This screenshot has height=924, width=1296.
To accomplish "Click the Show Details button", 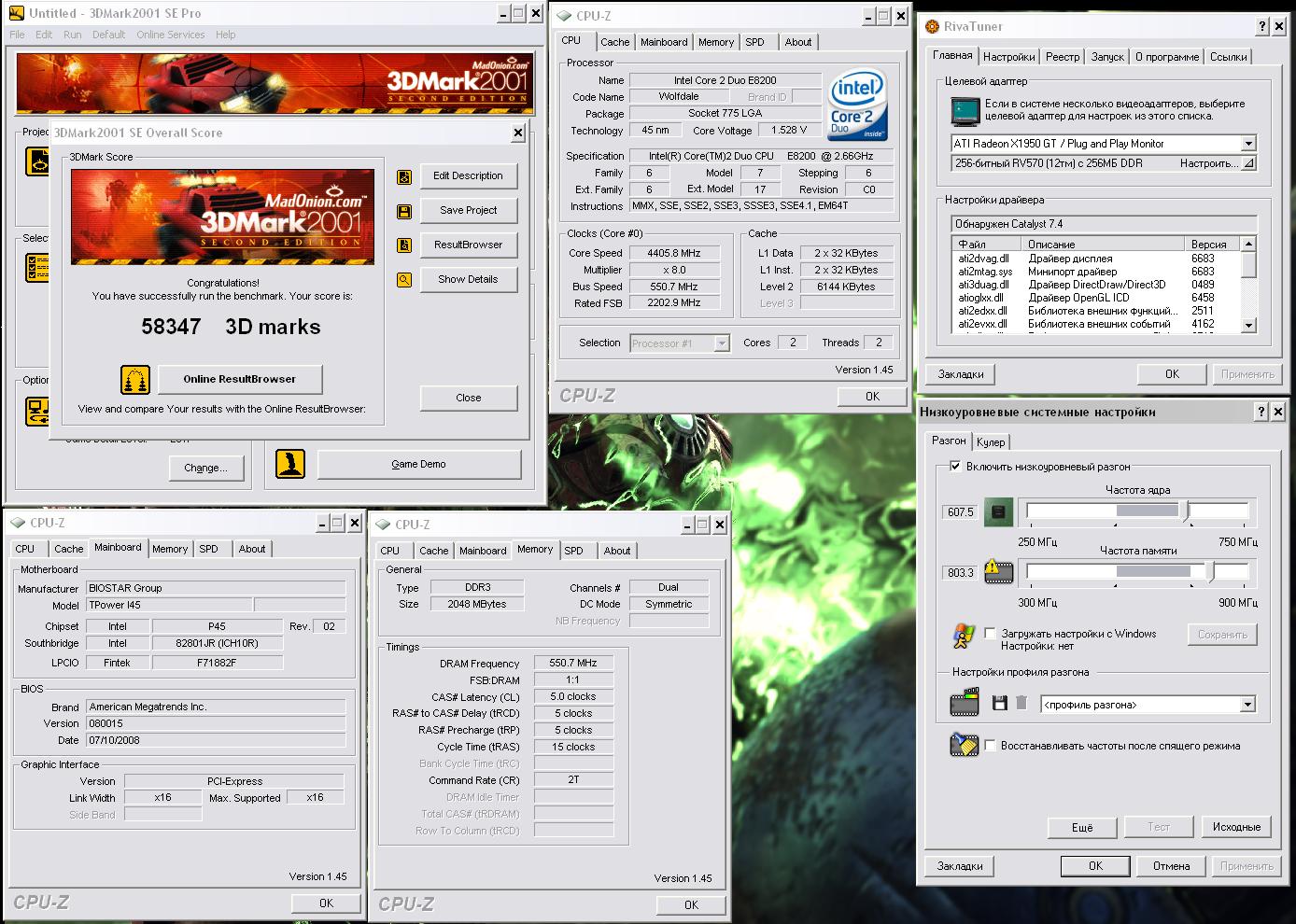I will click(469, 279).
